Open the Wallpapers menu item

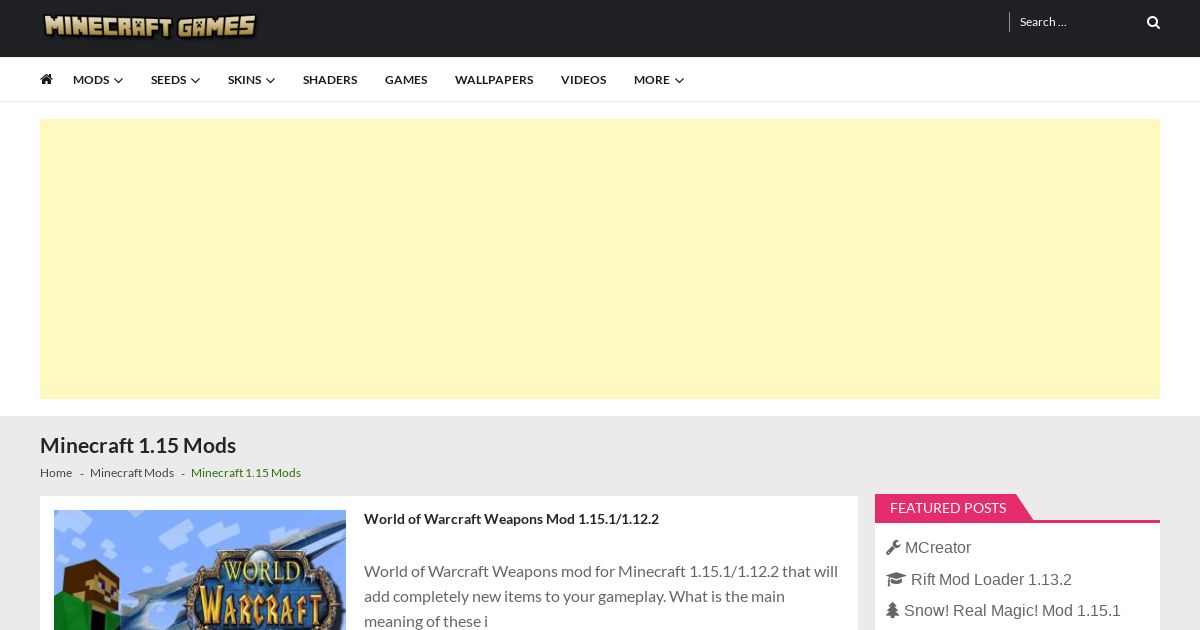[x=494, y=80]
